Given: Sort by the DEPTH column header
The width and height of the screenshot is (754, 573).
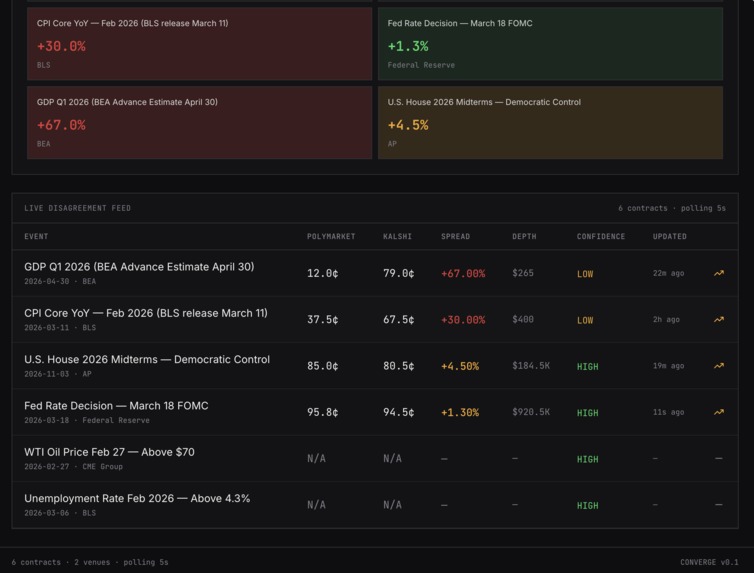Looking at the screenshot, I should click(524, 237).
